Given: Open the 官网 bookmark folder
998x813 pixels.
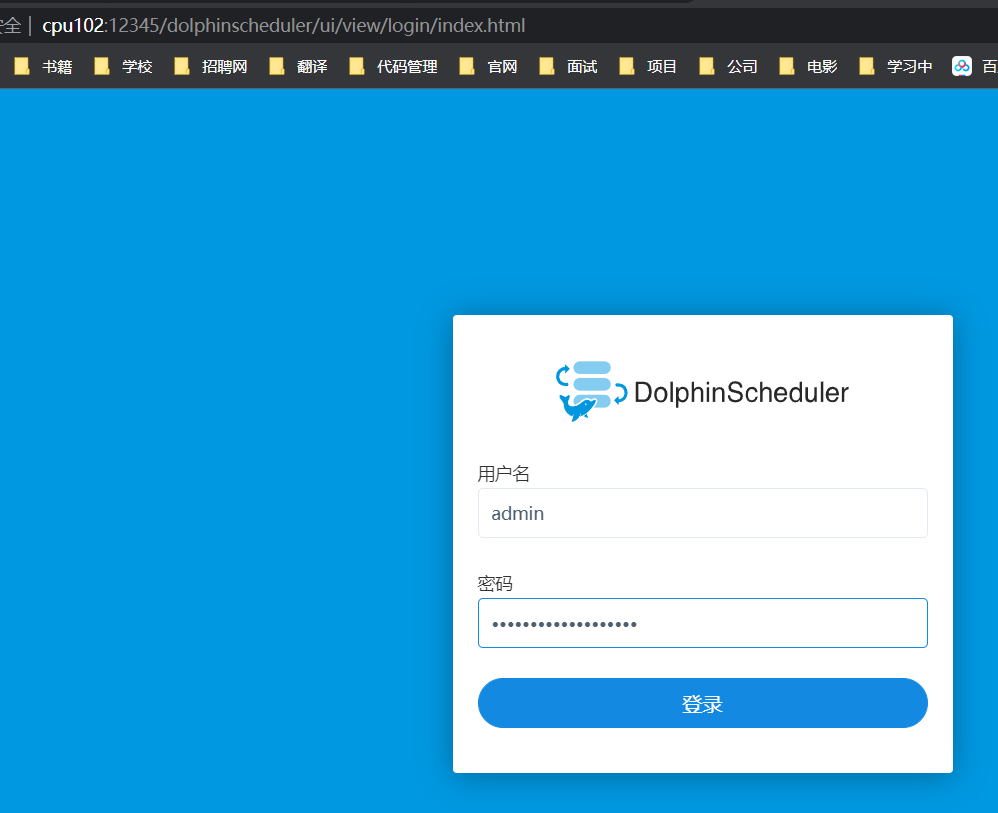Looking at the screenshot, I should pos(488,66).
